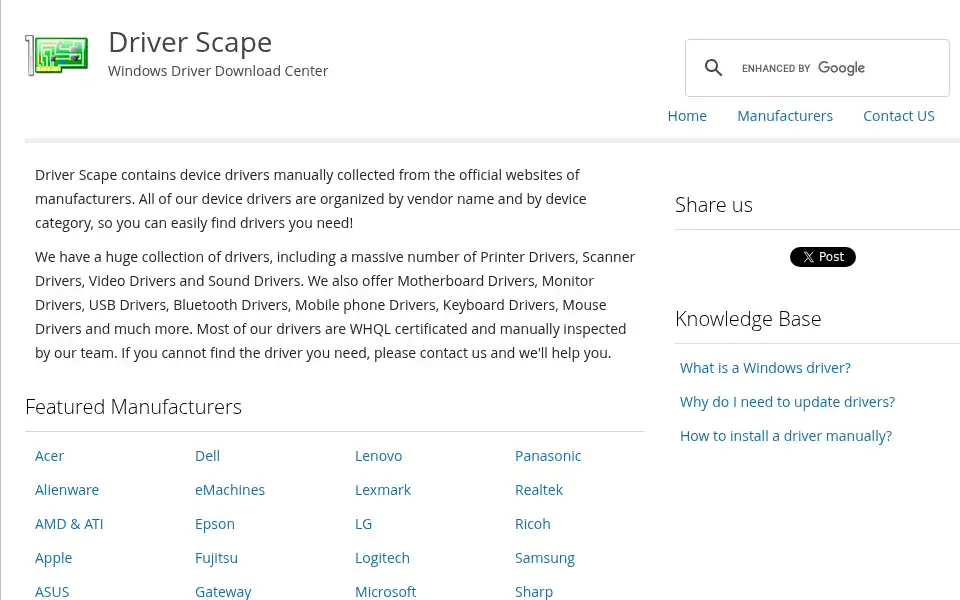The height and width of the screenshot is (600, 960).
Task: Open the Contact US navigation link
Action: coord(899,116)
